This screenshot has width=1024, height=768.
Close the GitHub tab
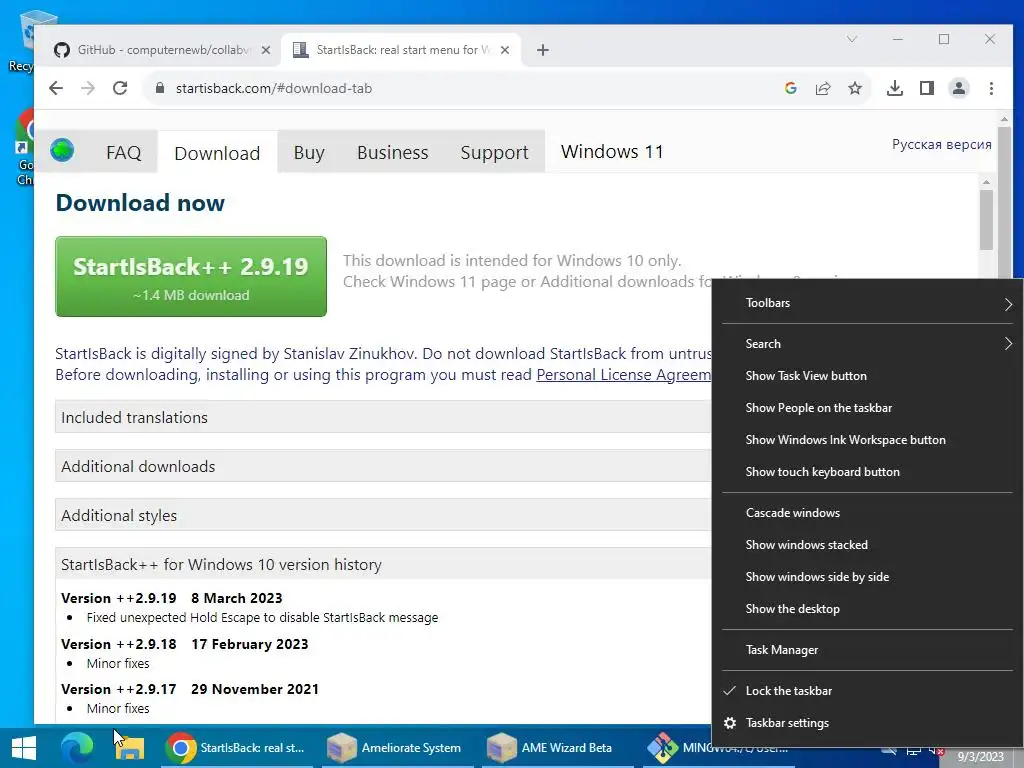pyautogui.click(x=266, y=50)
